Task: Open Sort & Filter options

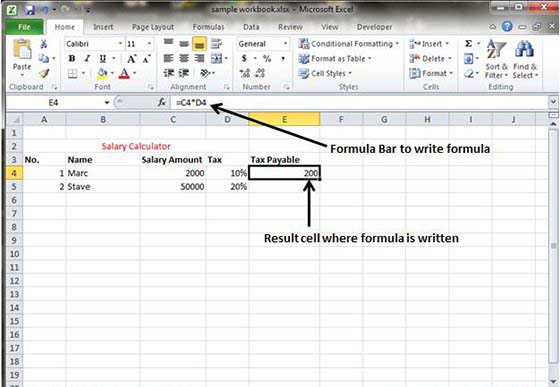Action: [x=496, y=59]
